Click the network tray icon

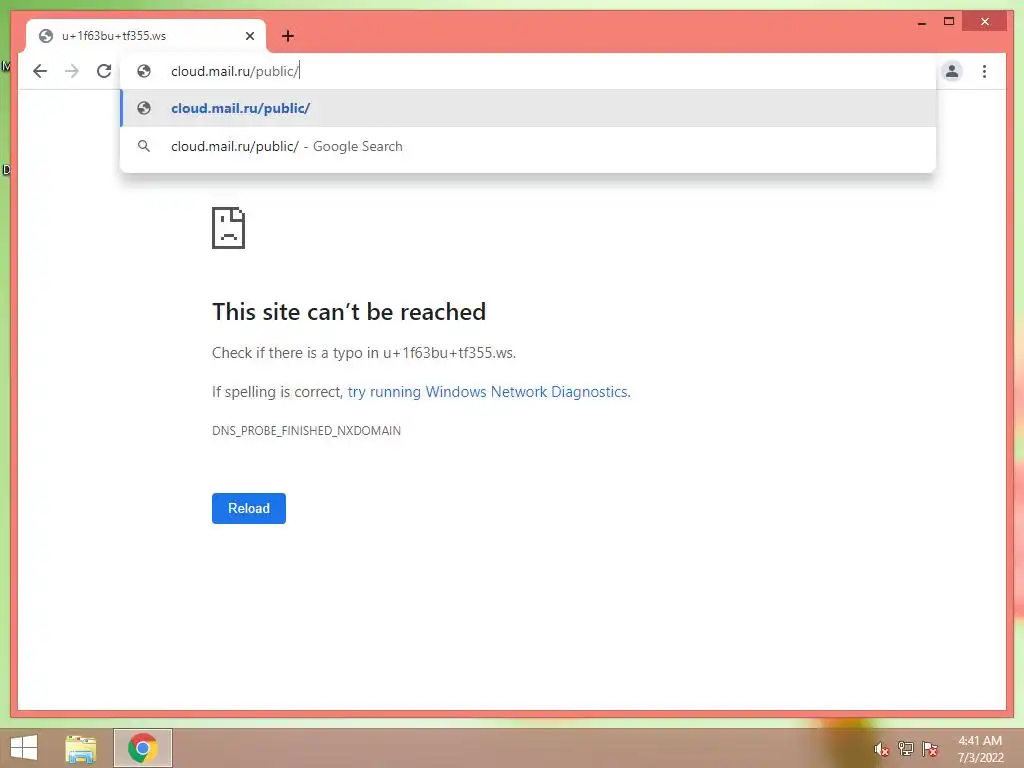pos(905,749)
